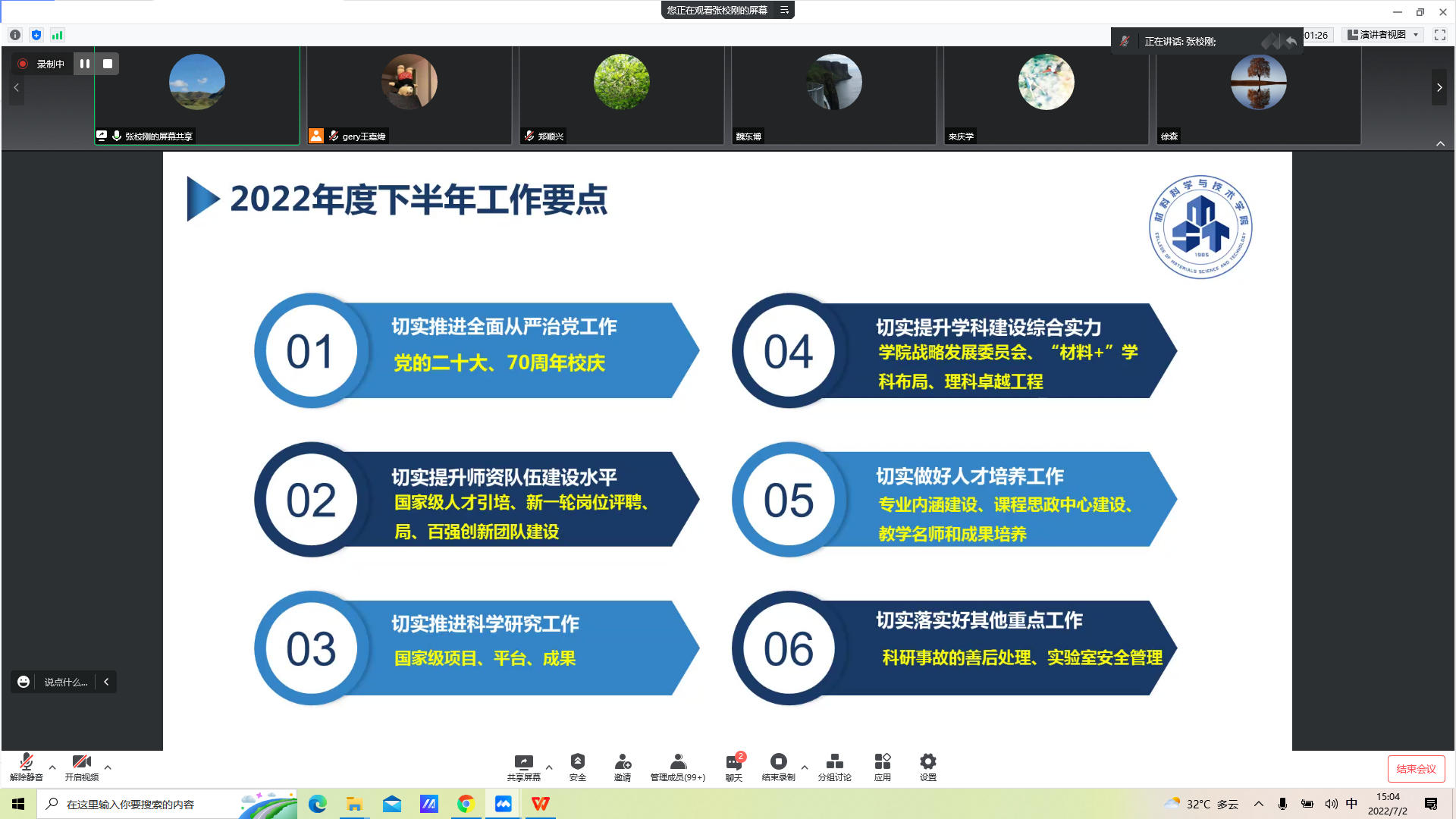The height and width of the screenshot is (819, 1456).
Task: Open the network signal strength indicator
Action: pos(58,35)
